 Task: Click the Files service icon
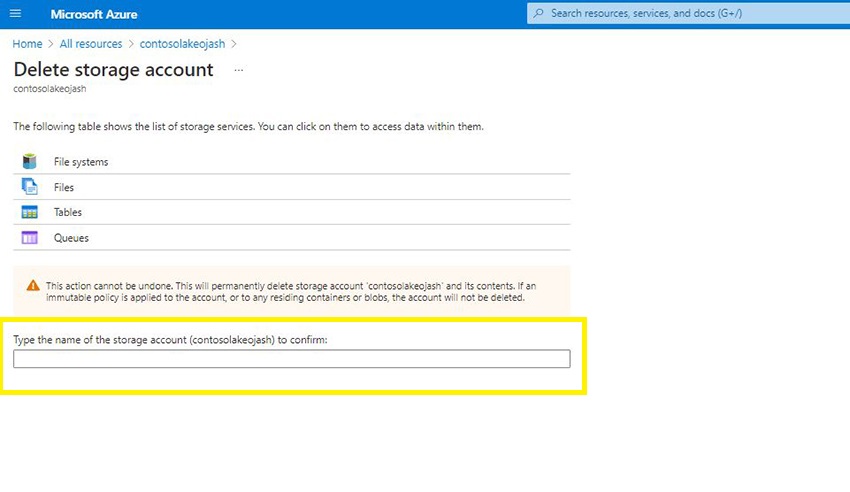29,186
